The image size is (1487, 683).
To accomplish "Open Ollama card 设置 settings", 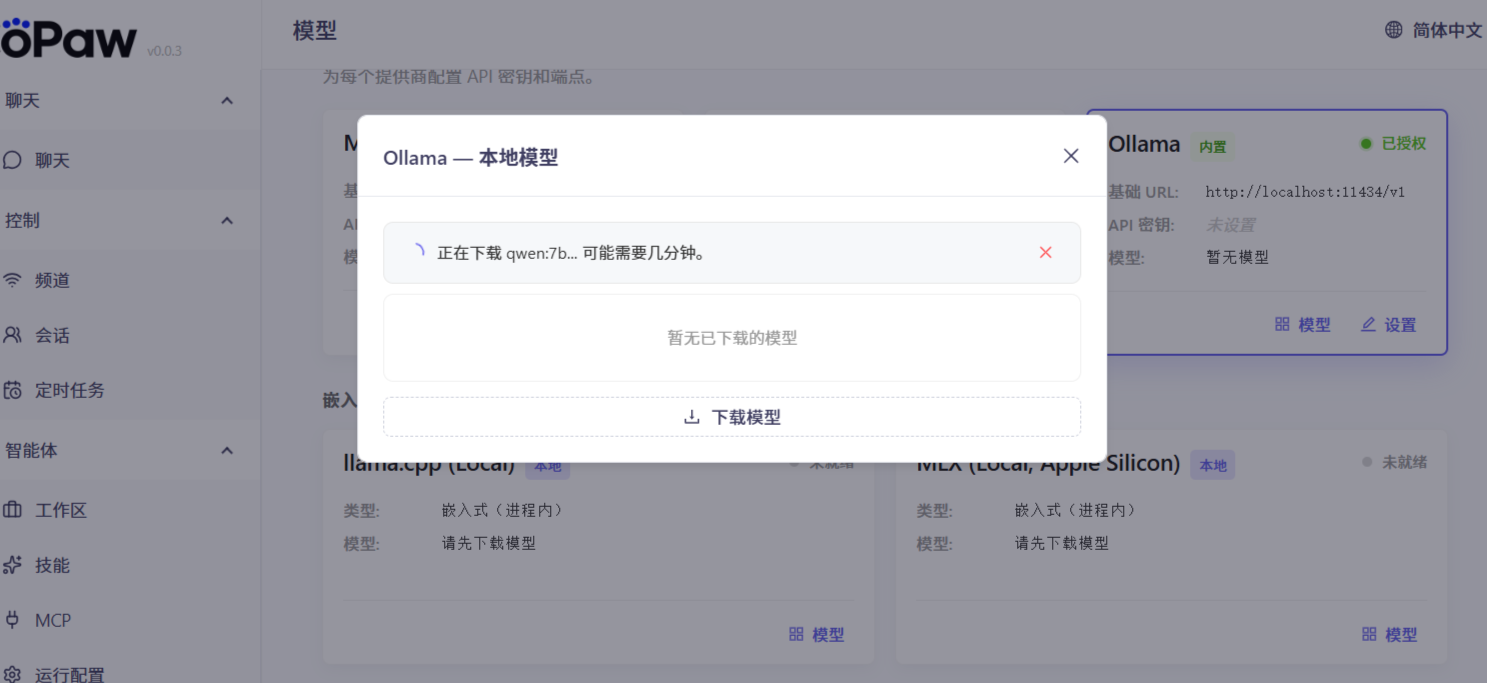I will coord(1388,325).
